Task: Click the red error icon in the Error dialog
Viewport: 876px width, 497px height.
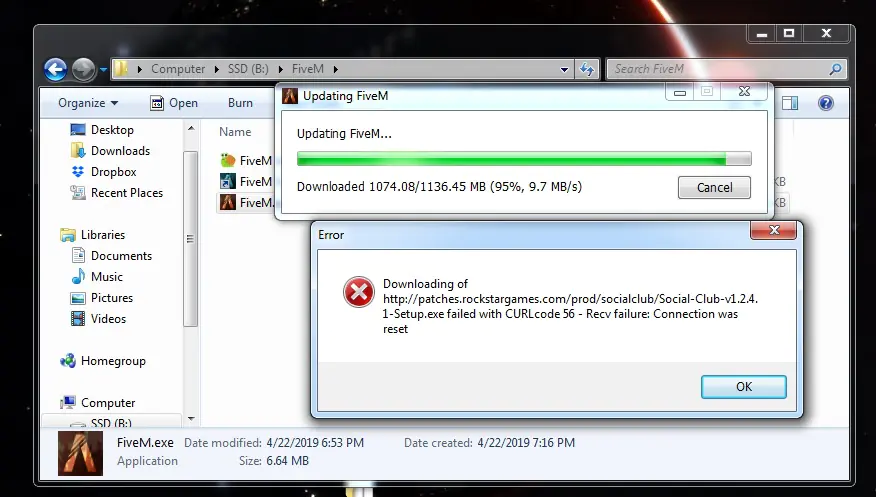Action: pos(359,292)
